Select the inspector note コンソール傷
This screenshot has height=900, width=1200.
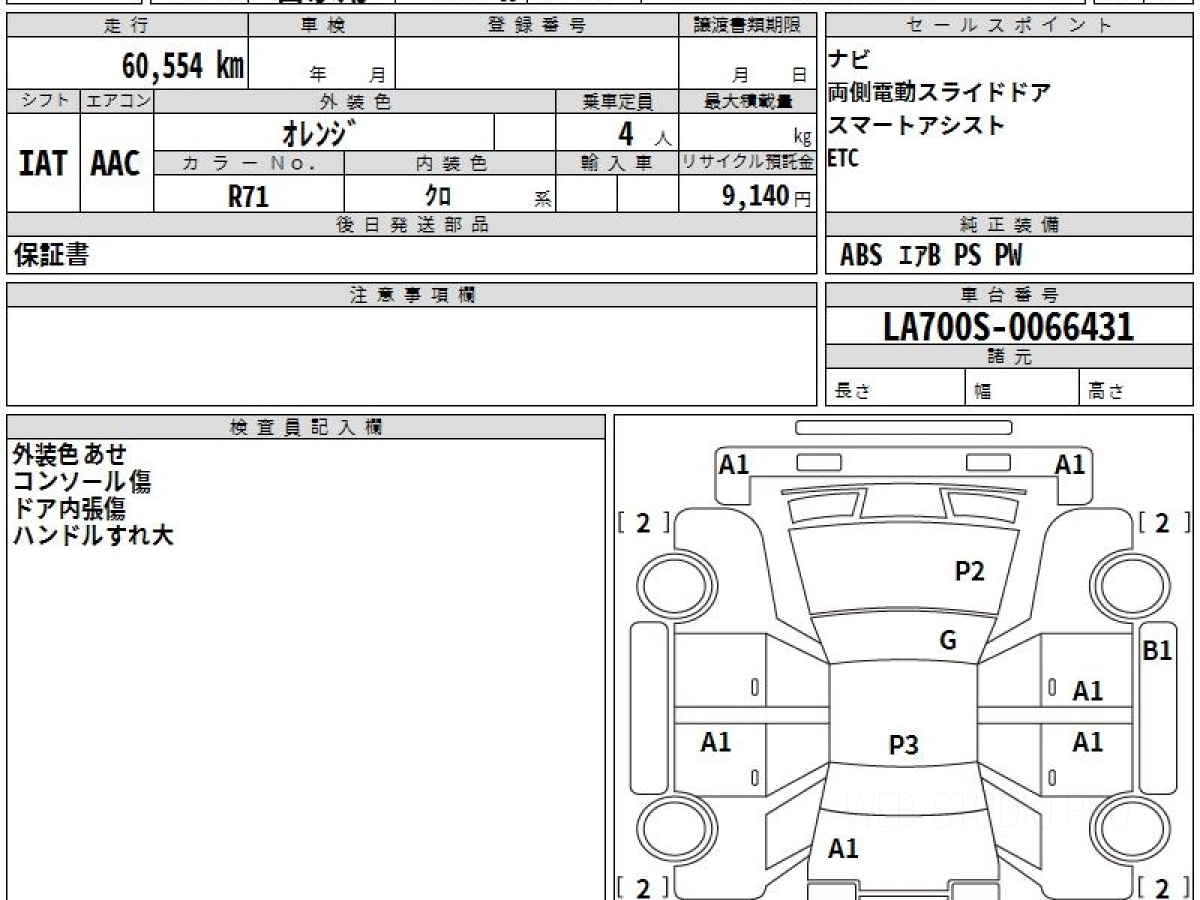pos(82,482)
